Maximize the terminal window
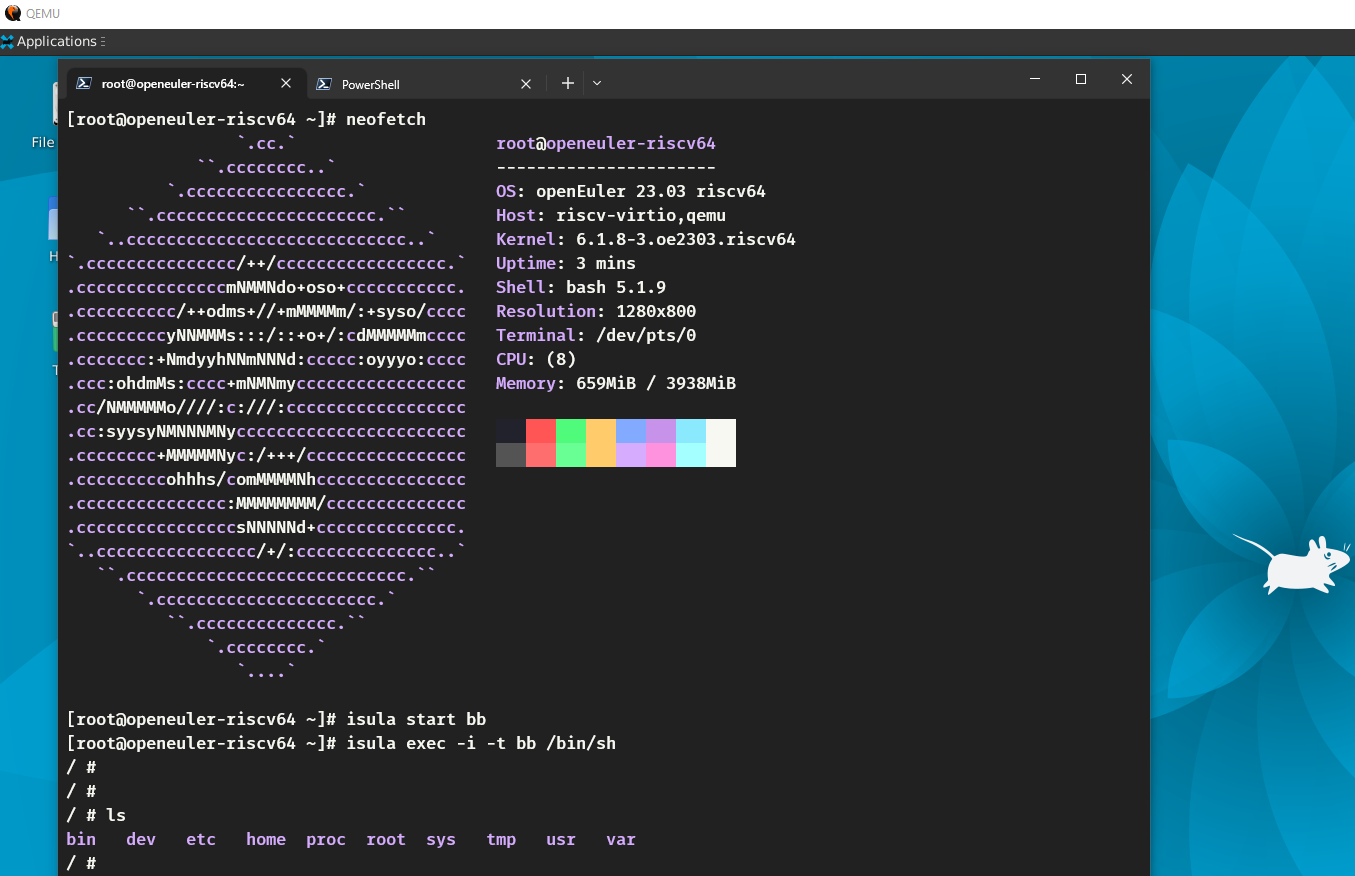The image size is (1355, 876). pos(1080,79)
